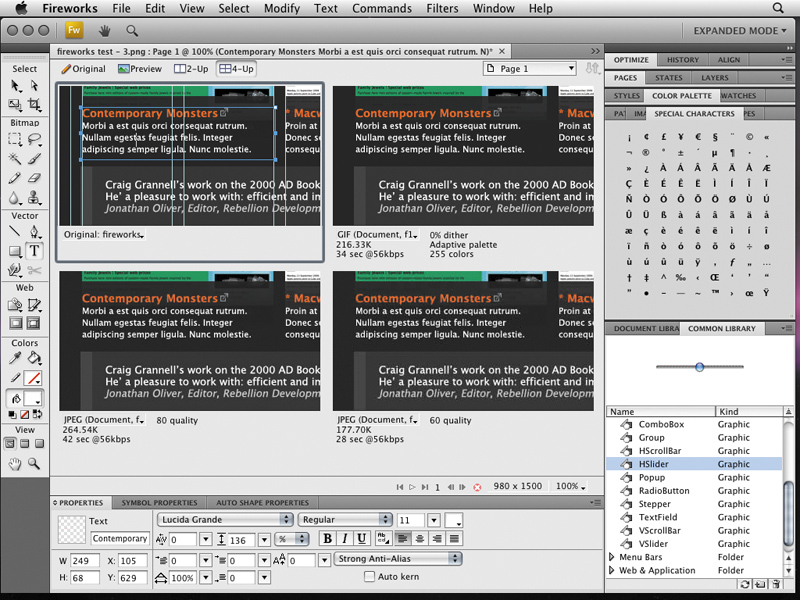800x600 pixels.
Task: Activate the Text tool
Action: tap(34, 251)
